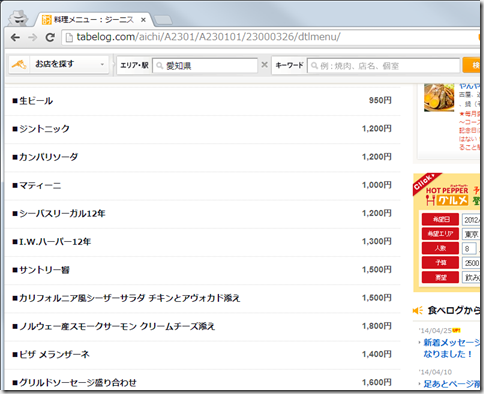Reload the page with refresh icon
Screen dimensions: 484x394
coord(50,37)
